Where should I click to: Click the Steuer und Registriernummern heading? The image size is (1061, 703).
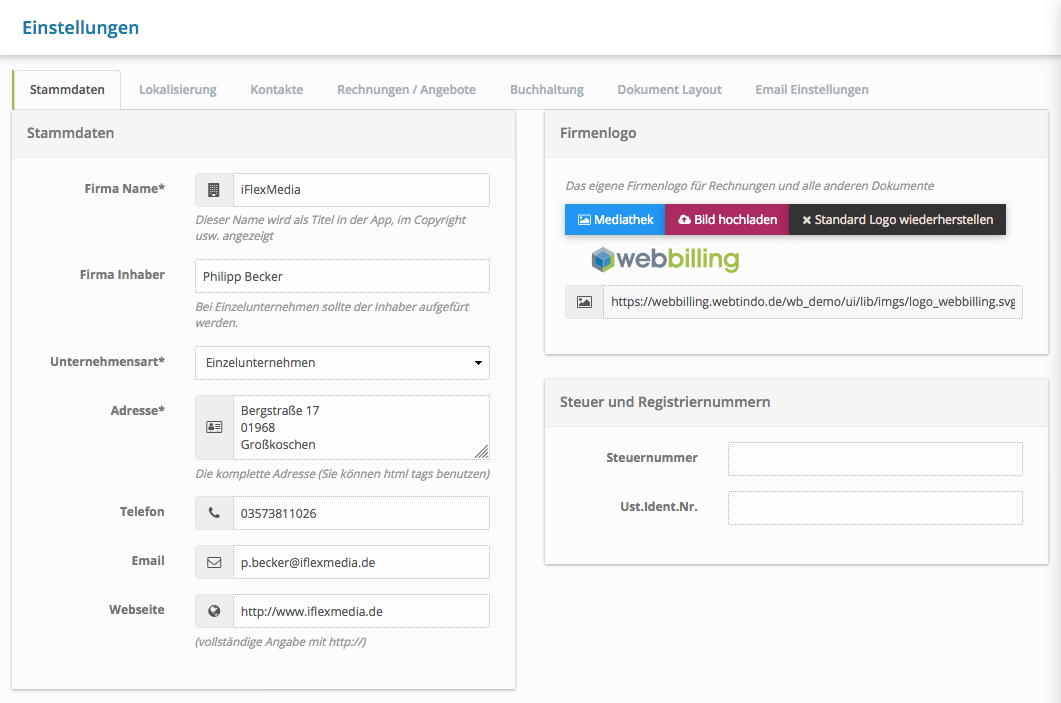click(x=665, y=402)
